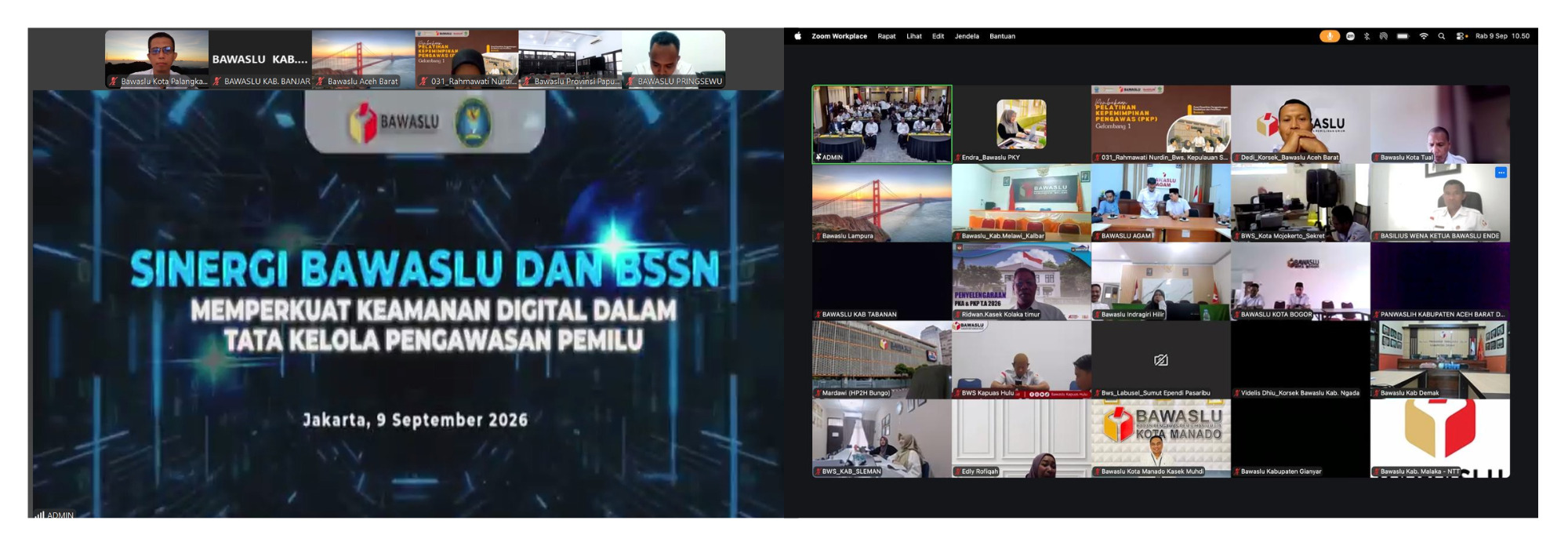Select the Endra_Bawaslu PKY video tile
The image size is (1568, 546).
click(1022, 124)
